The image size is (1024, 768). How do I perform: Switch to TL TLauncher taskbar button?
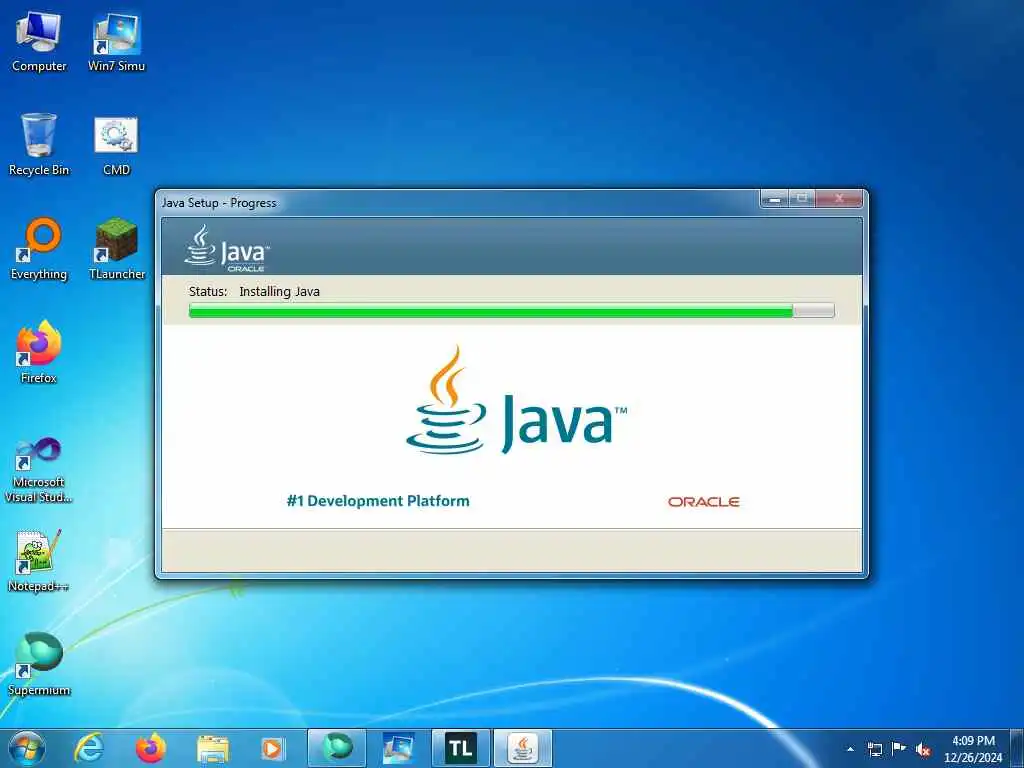pos(461,748)
